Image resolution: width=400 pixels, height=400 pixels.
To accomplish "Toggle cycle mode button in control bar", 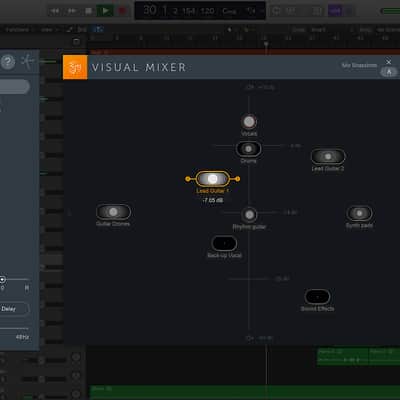I will (276, 11).
